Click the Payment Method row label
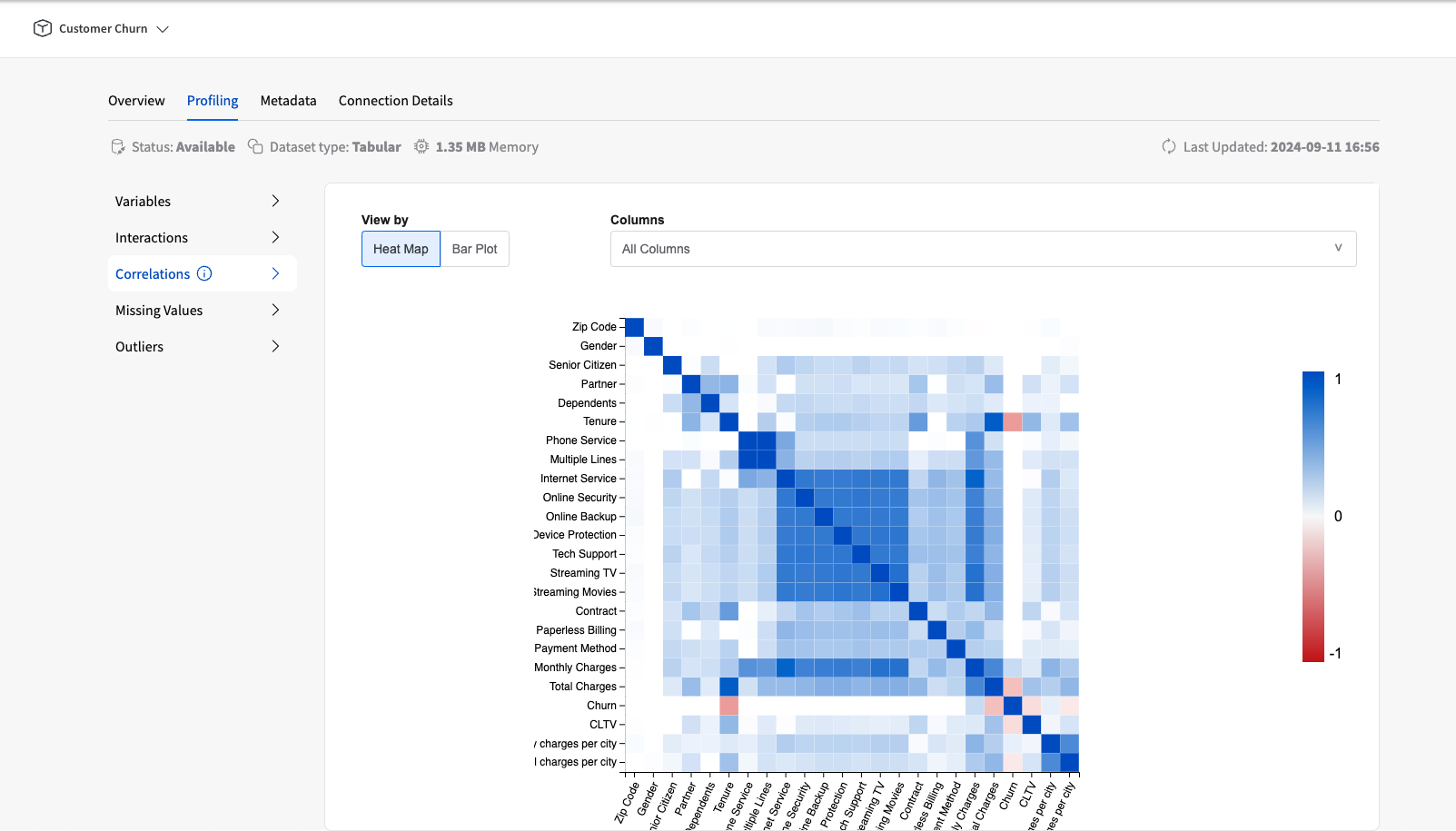Screen dimensions: 1456x831 (x=575, y=648)
